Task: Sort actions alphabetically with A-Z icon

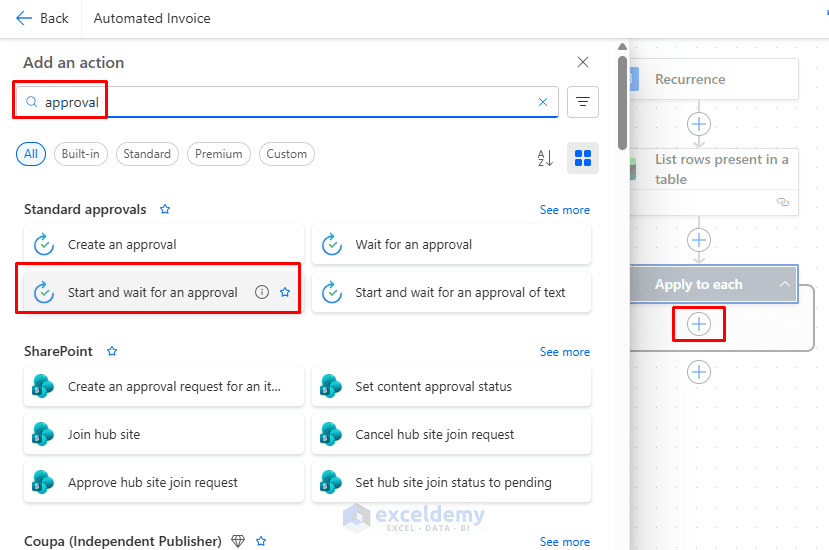Action: click(x=545, y=158)
